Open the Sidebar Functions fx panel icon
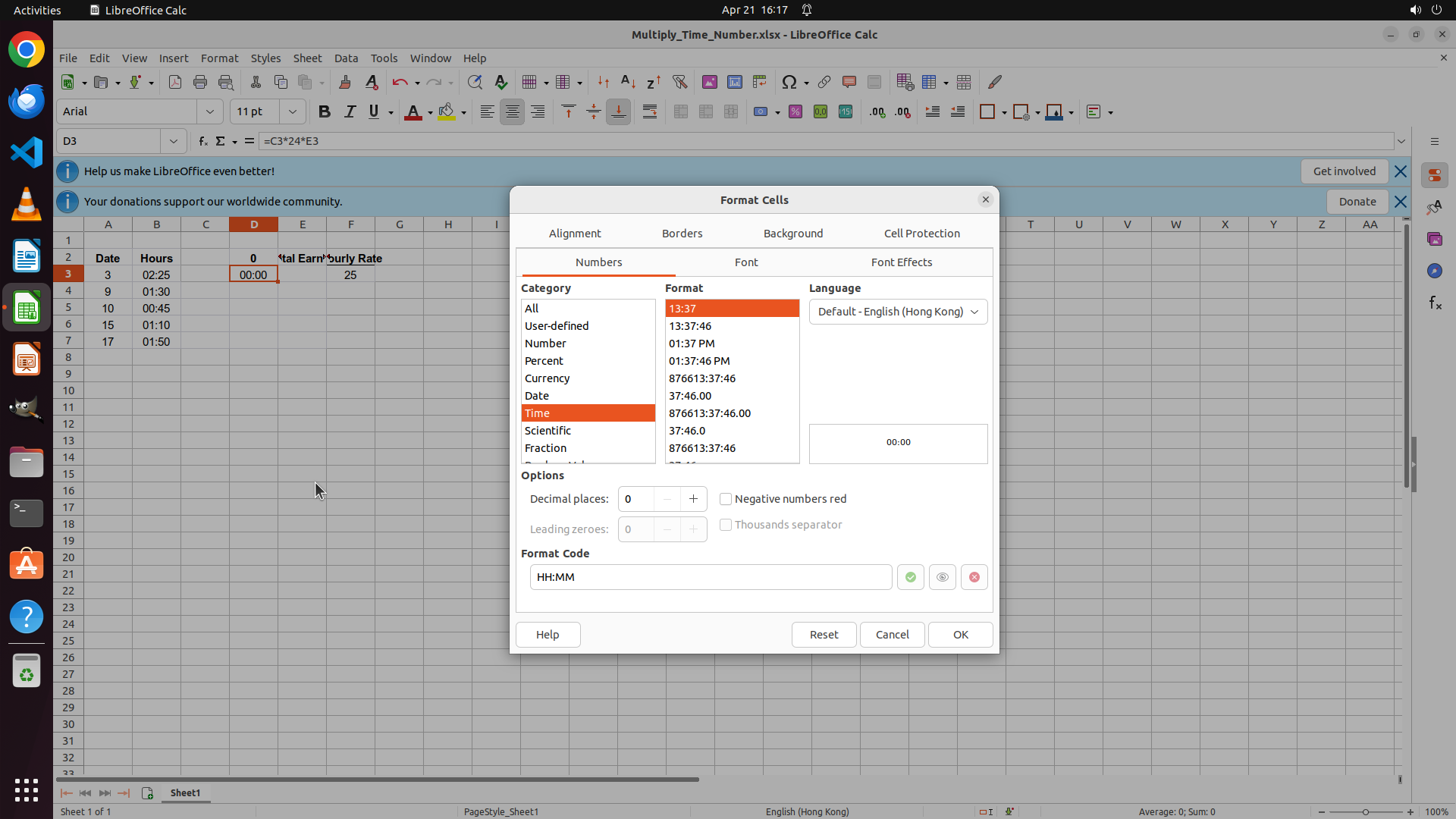Image resolution: width=1456 pixels, height=819 pixels. point(1435,303)
